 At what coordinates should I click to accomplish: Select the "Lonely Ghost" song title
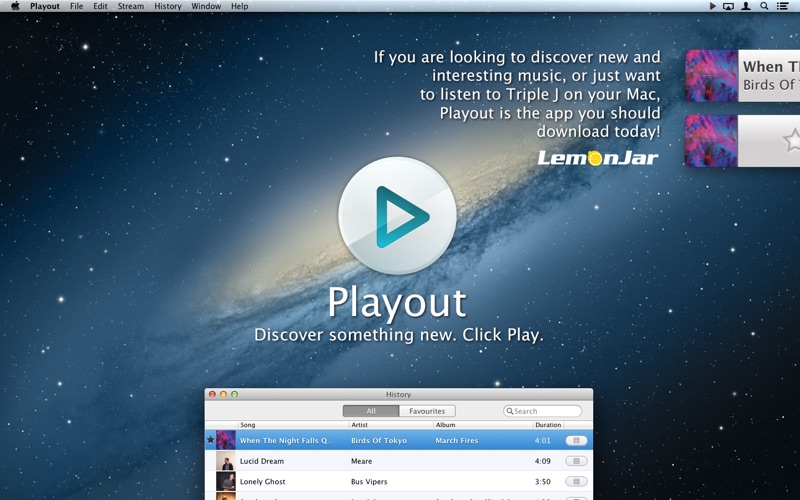[262, 481]
